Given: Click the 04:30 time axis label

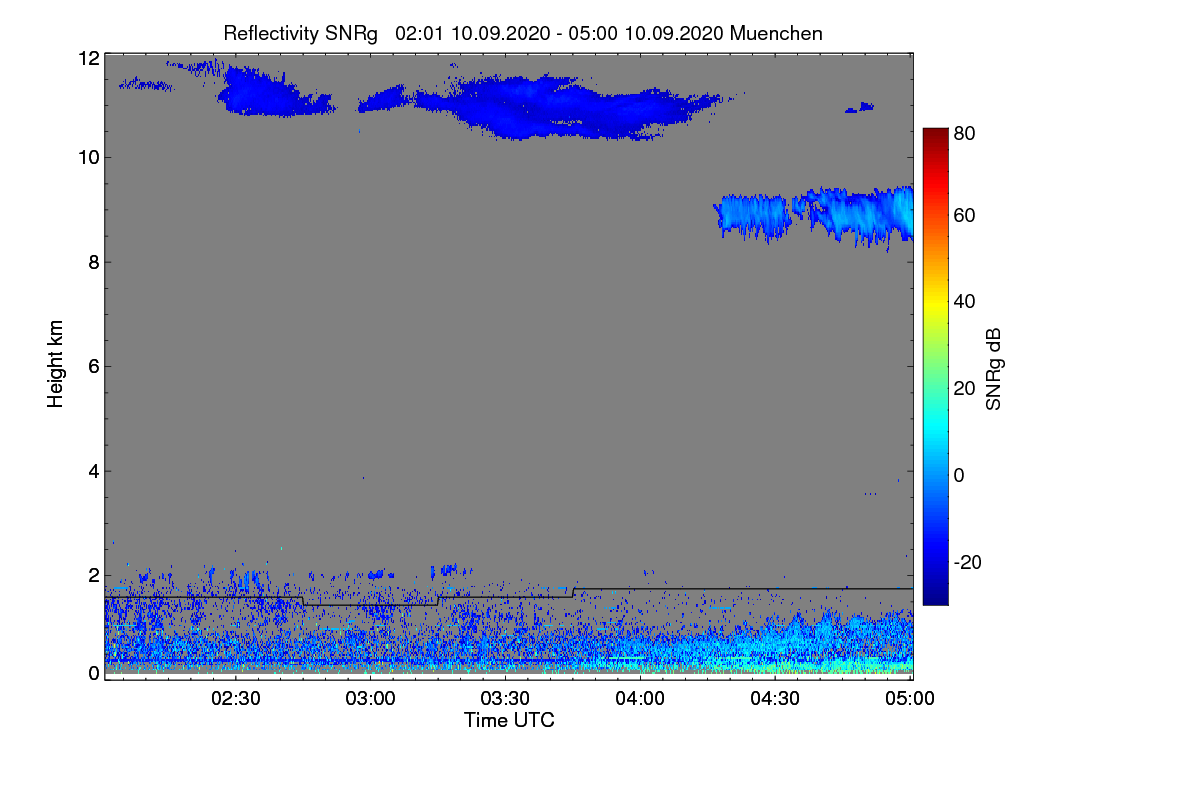Looking at the screenshot, I should coord(776,699).
